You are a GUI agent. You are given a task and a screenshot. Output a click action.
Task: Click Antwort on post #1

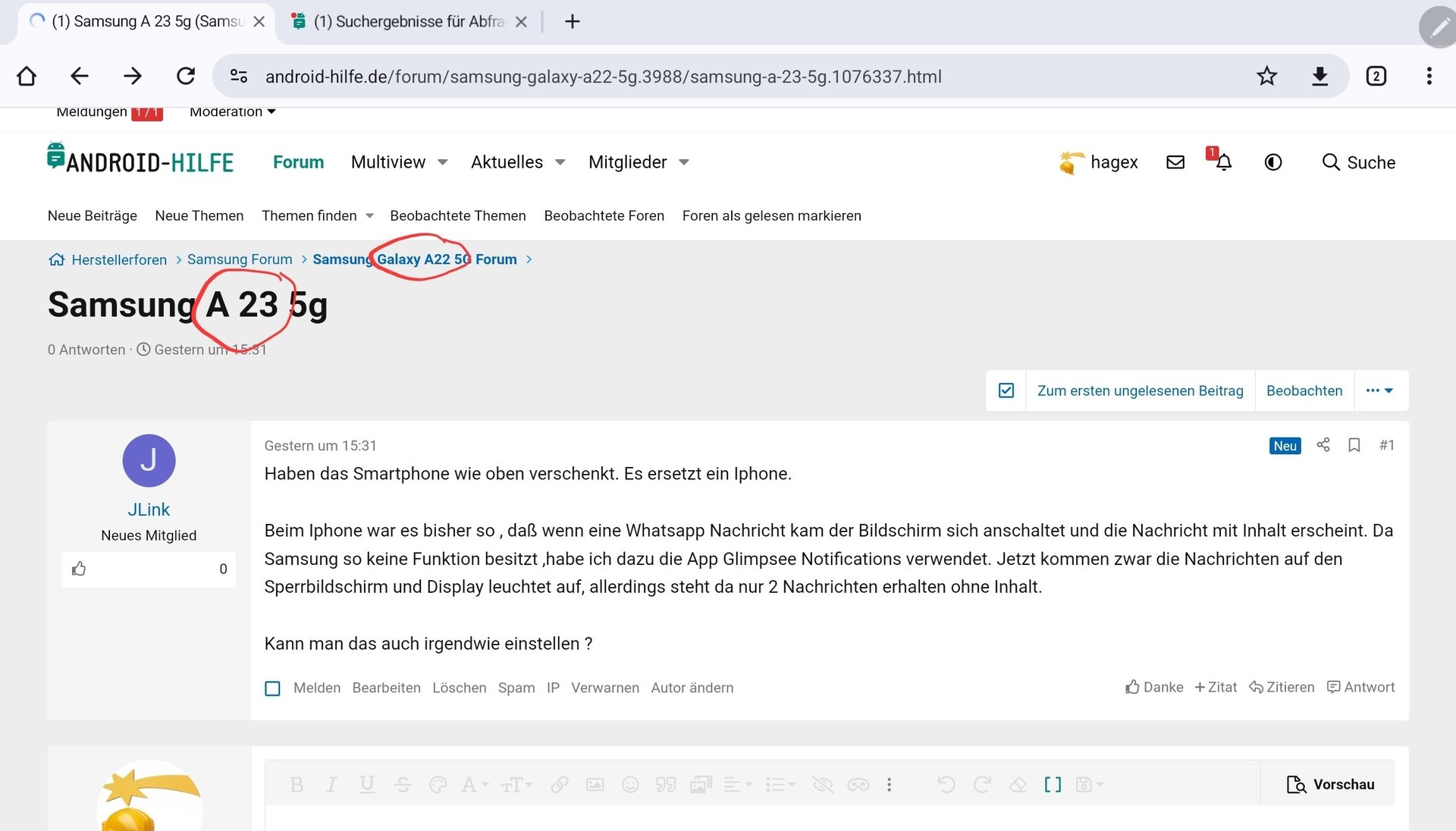tap(1360, 687)
